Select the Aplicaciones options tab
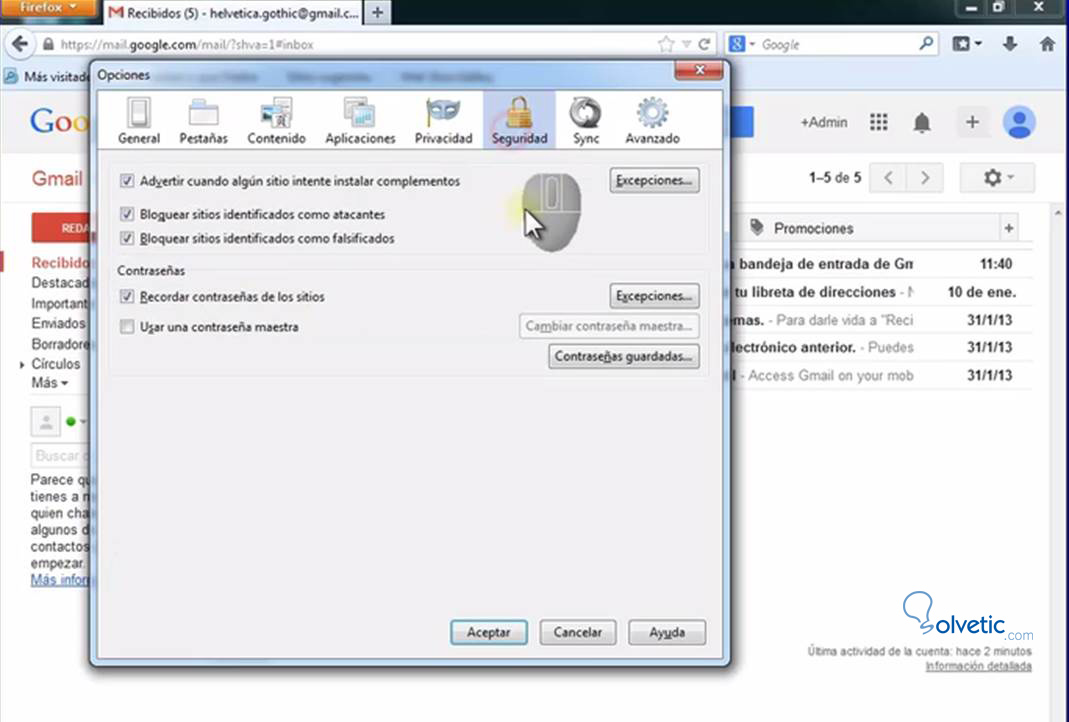 [360, 121]
